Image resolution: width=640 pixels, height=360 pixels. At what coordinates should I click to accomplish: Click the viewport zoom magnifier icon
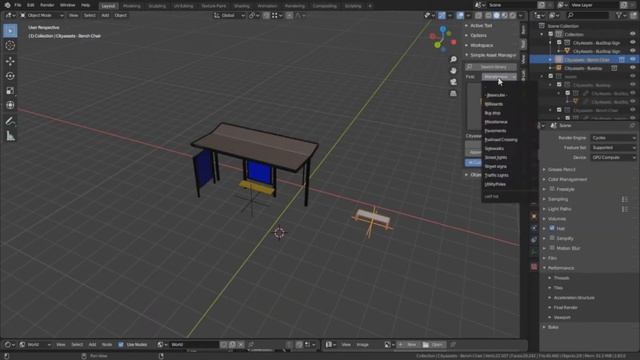pos(453,60)
